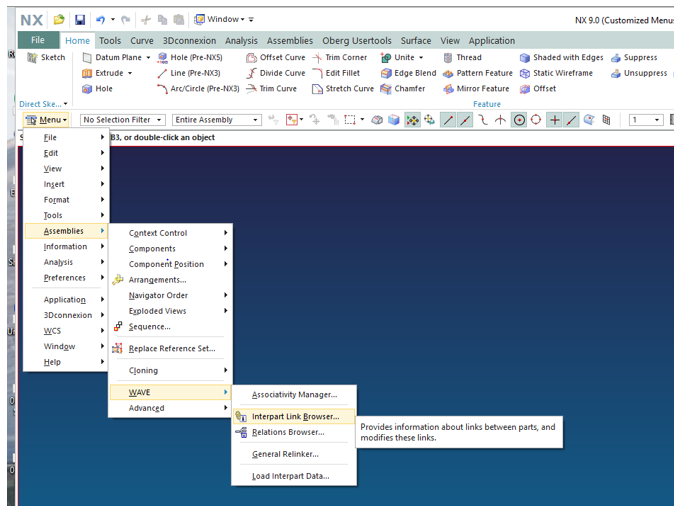
Task: Expand the Unite dropdown arrow
Action: click(x=421, y=57)
